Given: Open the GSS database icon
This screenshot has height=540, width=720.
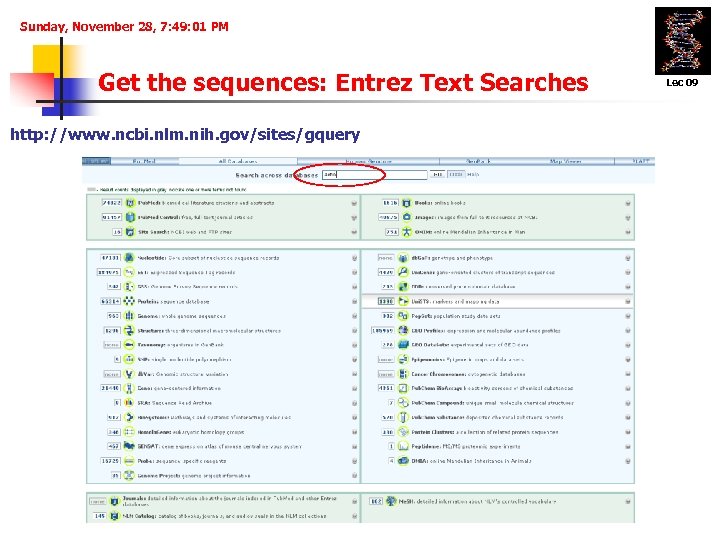Looking at the screenshot, I should 129,287.
